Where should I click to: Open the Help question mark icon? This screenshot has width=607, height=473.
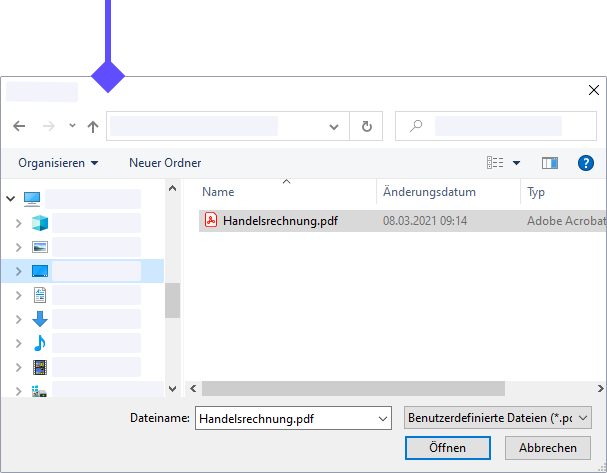586,163
